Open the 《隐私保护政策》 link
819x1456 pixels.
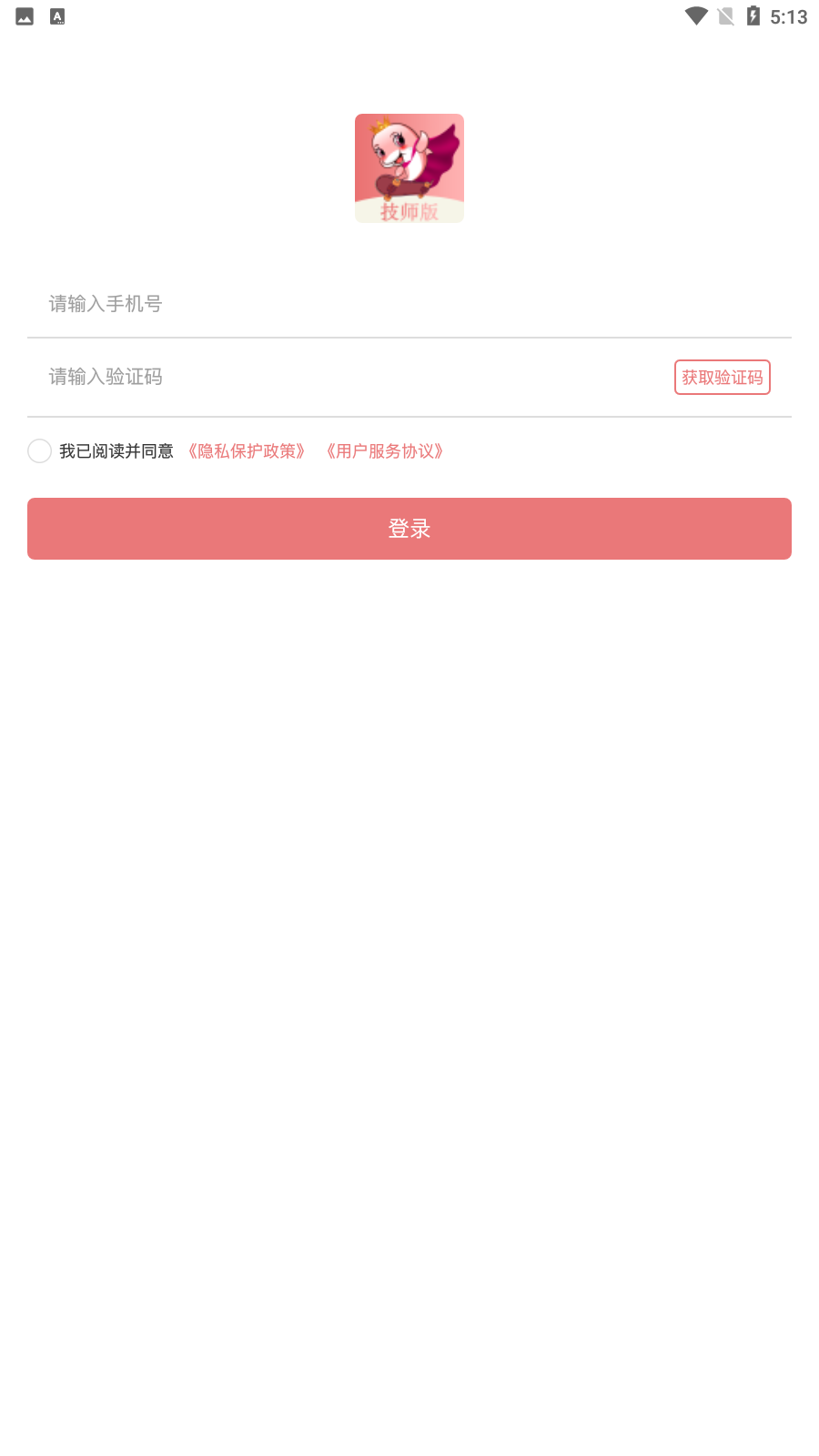(x=247, y=451)
